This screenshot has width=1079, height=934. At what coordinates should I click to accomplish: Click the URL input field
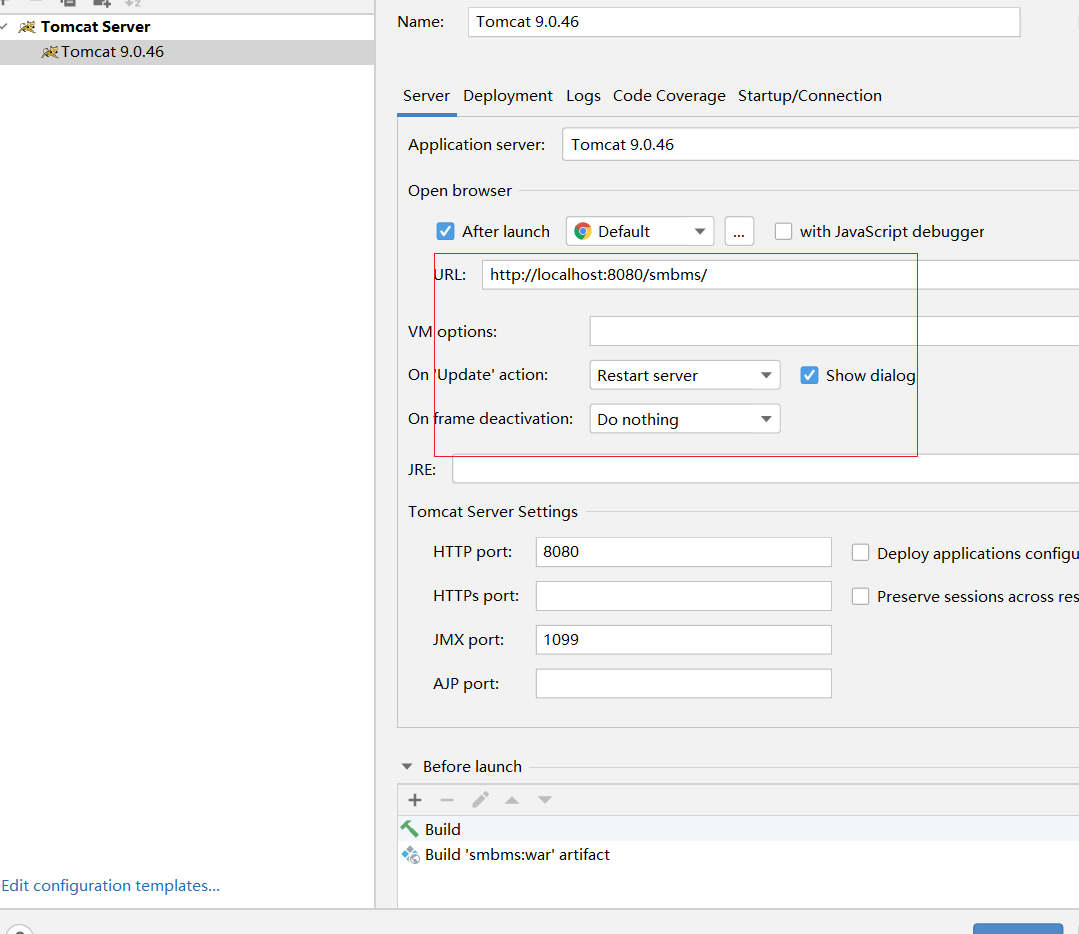780,275
